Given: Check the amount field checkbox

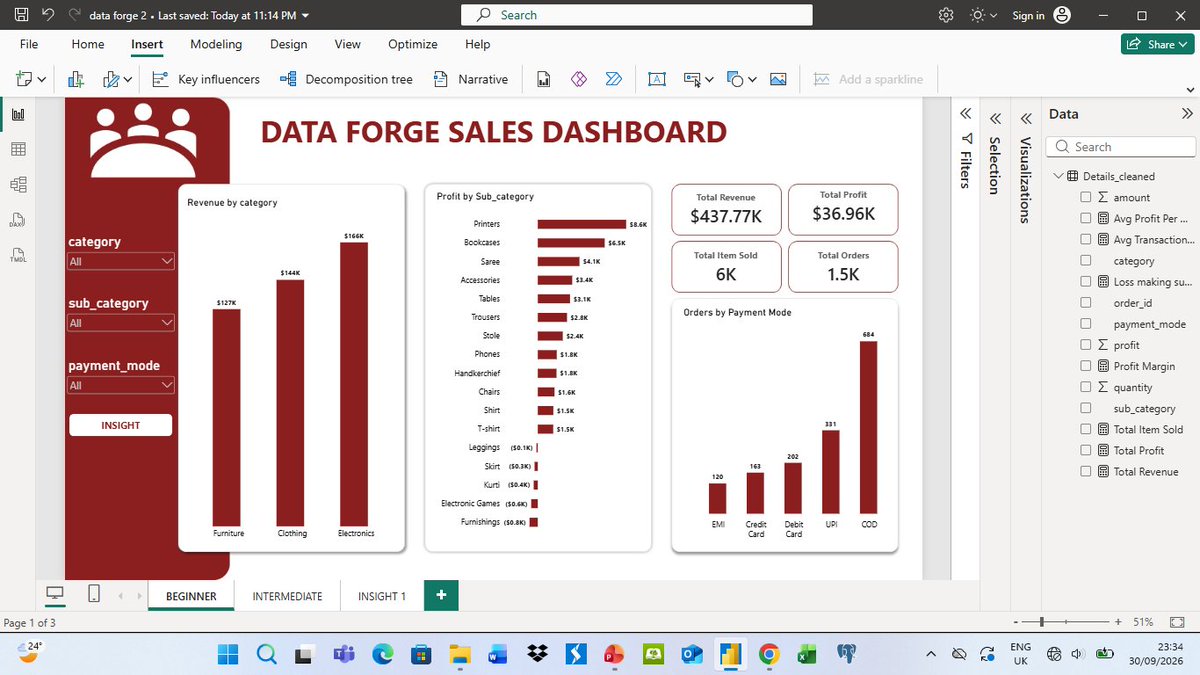Looking at the screenshot, I should pos(1086,198).
